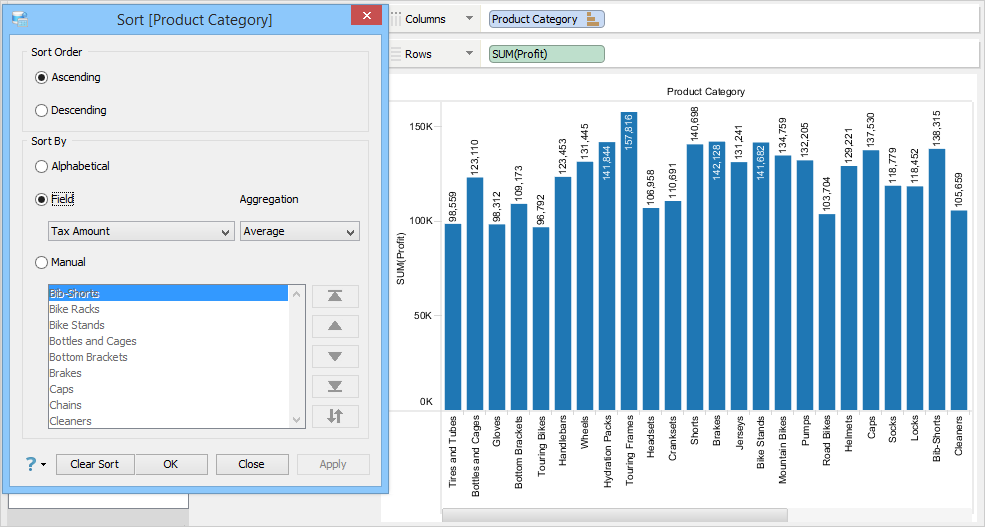The height and width of the screenshot is (527, 985).
Task: Expand the help dropdown arrow
Action: click(43, 465)
